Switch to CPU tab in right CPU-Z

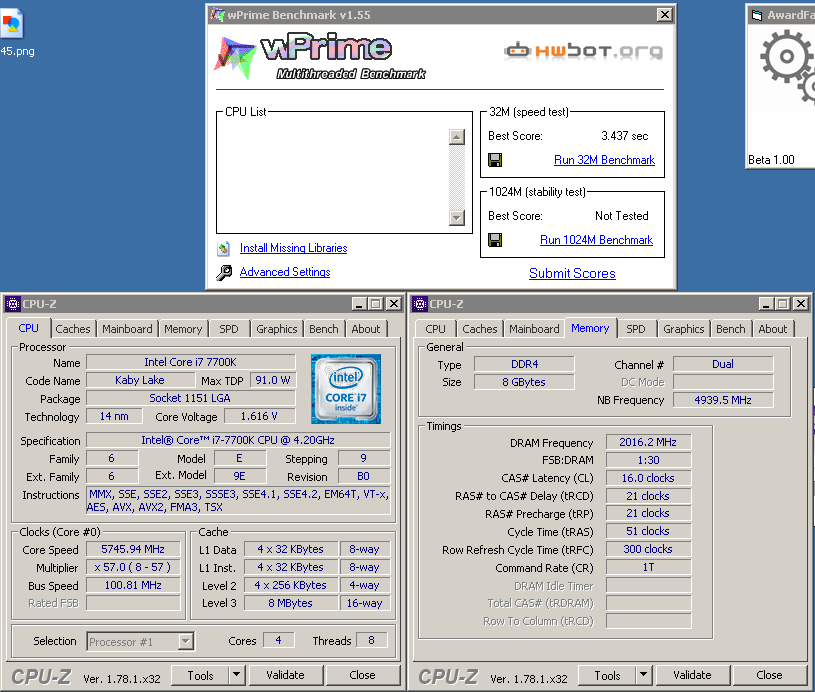(x=435, y=329)
